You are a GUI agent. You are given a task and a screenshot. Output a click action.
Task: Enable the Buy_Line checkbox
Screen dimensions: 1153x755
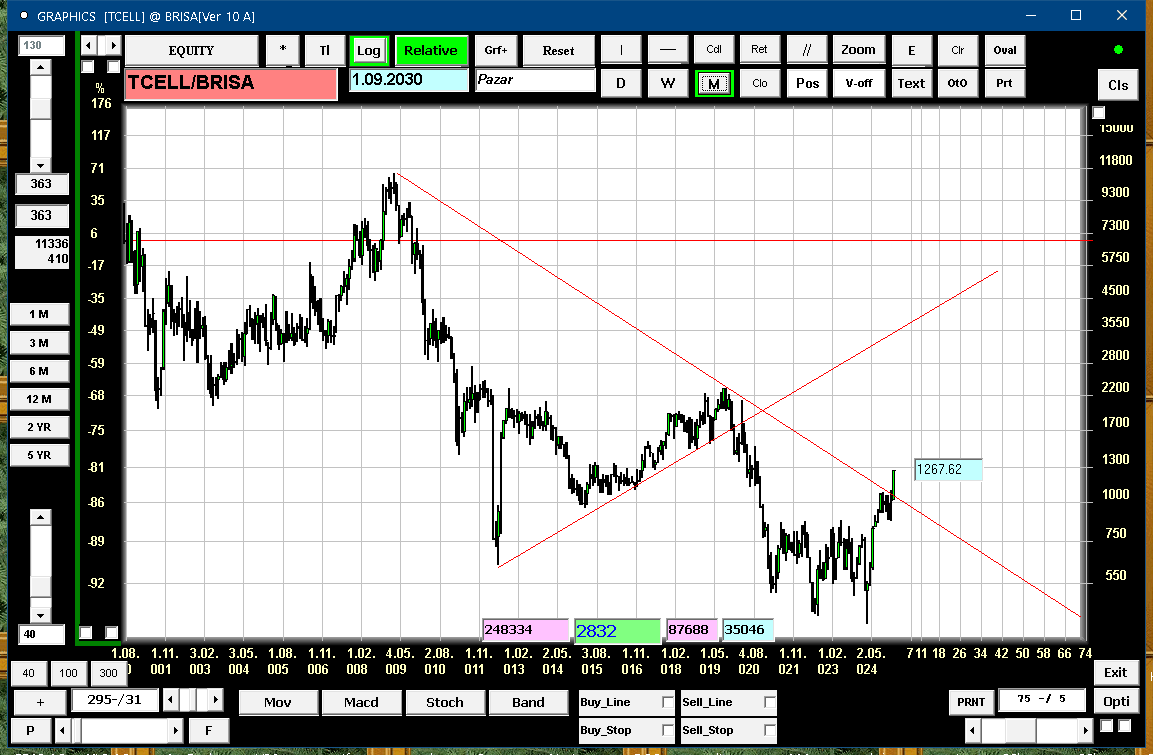pos(668,702)
